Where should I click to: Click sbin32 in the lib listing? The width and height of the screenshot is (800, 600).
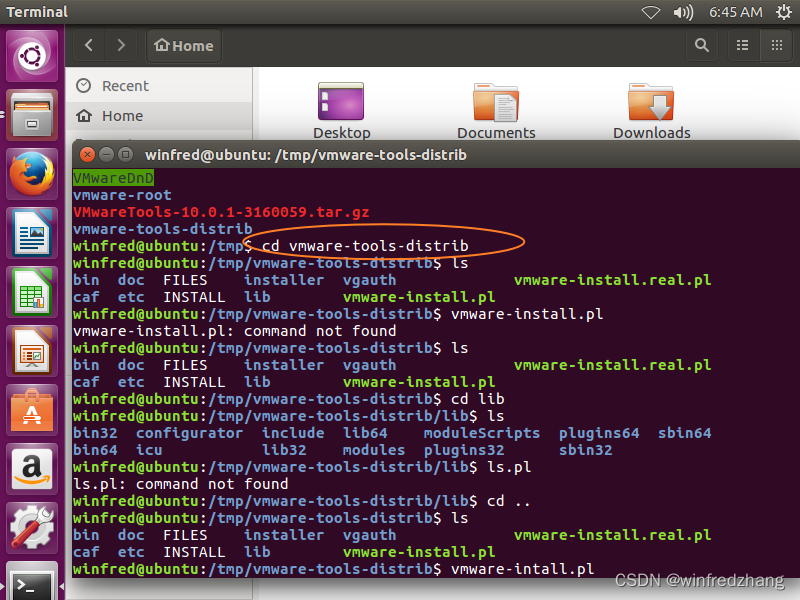[585, 450]
